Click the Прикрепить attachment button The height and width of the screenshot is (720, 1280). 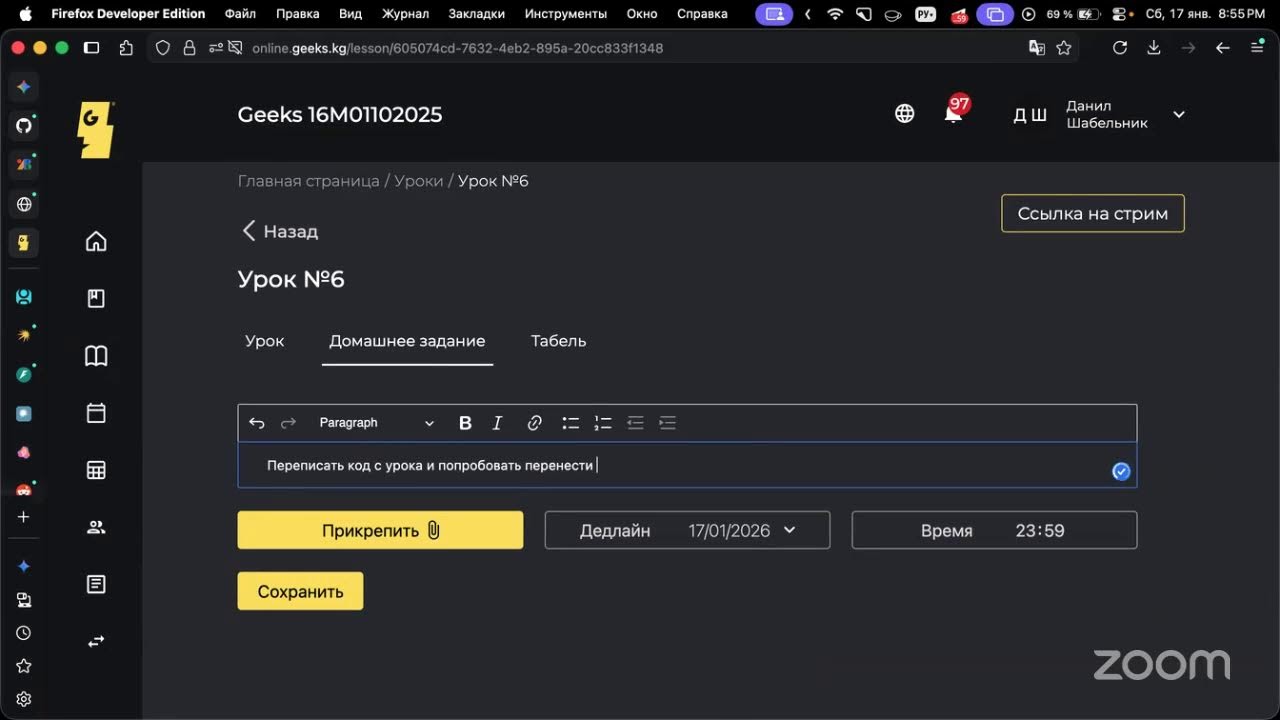380,530
